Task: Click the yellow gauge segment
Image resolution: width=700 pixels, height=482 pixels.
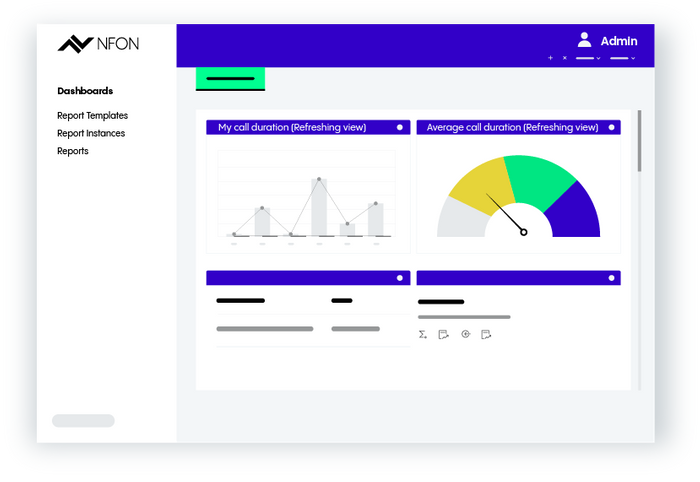Action: coord(483,187)
